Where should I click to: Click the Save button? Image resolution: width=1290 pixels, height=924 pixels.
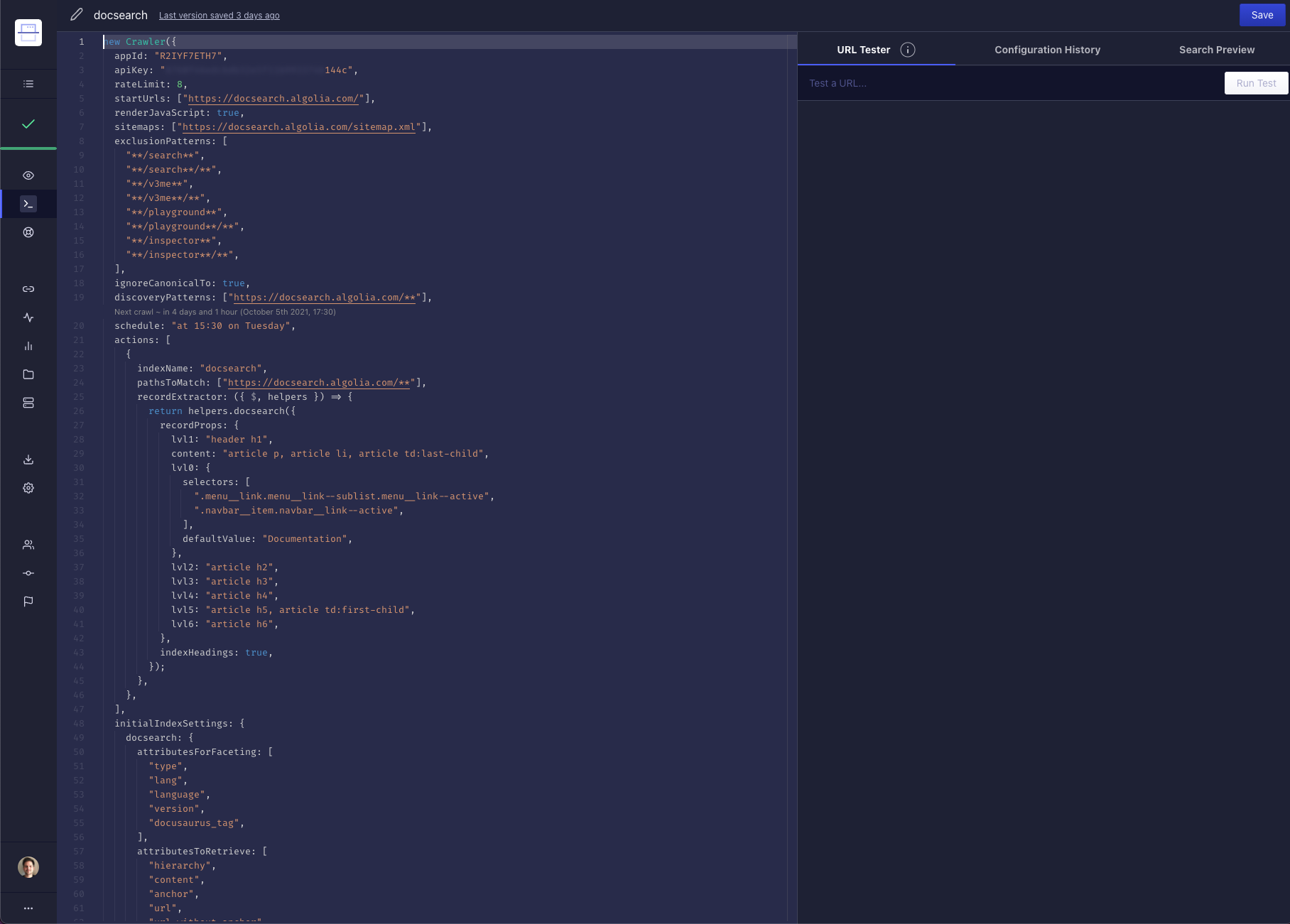coord(1262,15)
